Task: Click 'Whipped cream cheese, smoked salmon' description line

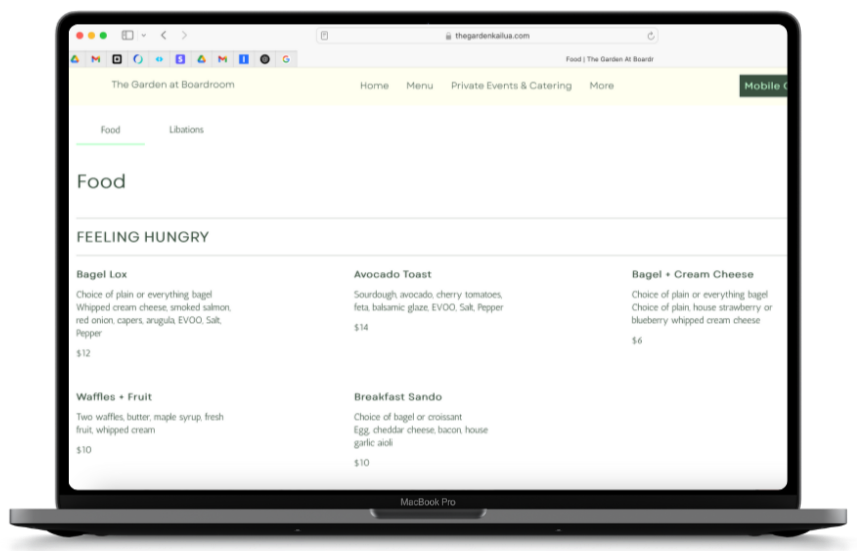Action: (x=154, y=308)
